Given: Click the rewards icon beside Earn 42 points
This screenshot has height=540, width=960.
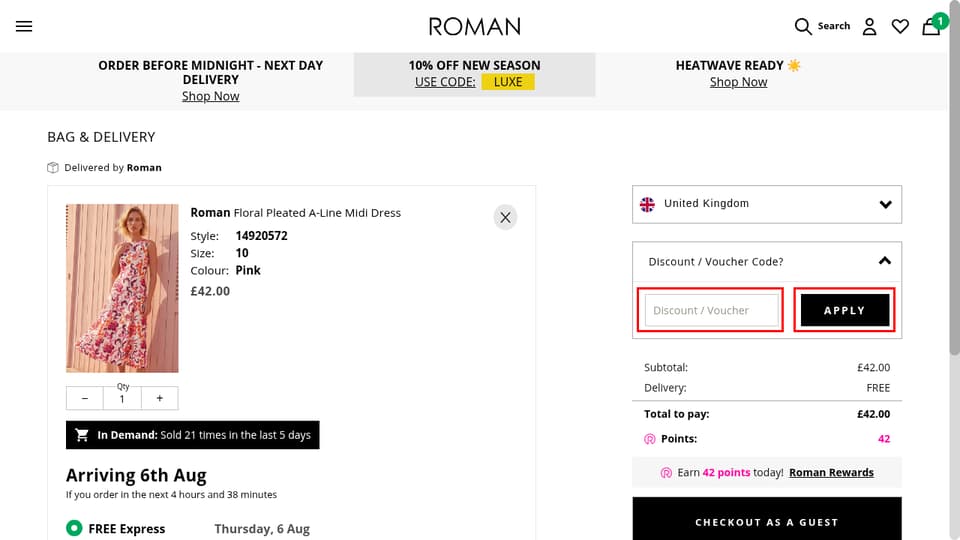Looking at the screenshot, I should pos(666,473).
